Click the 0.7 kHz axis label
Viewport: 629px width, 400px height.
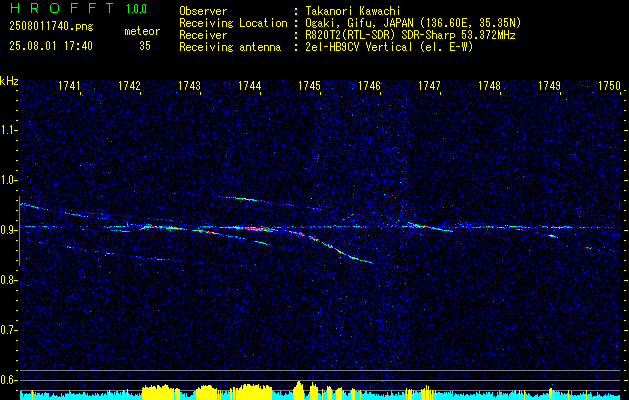click(8, 330)
